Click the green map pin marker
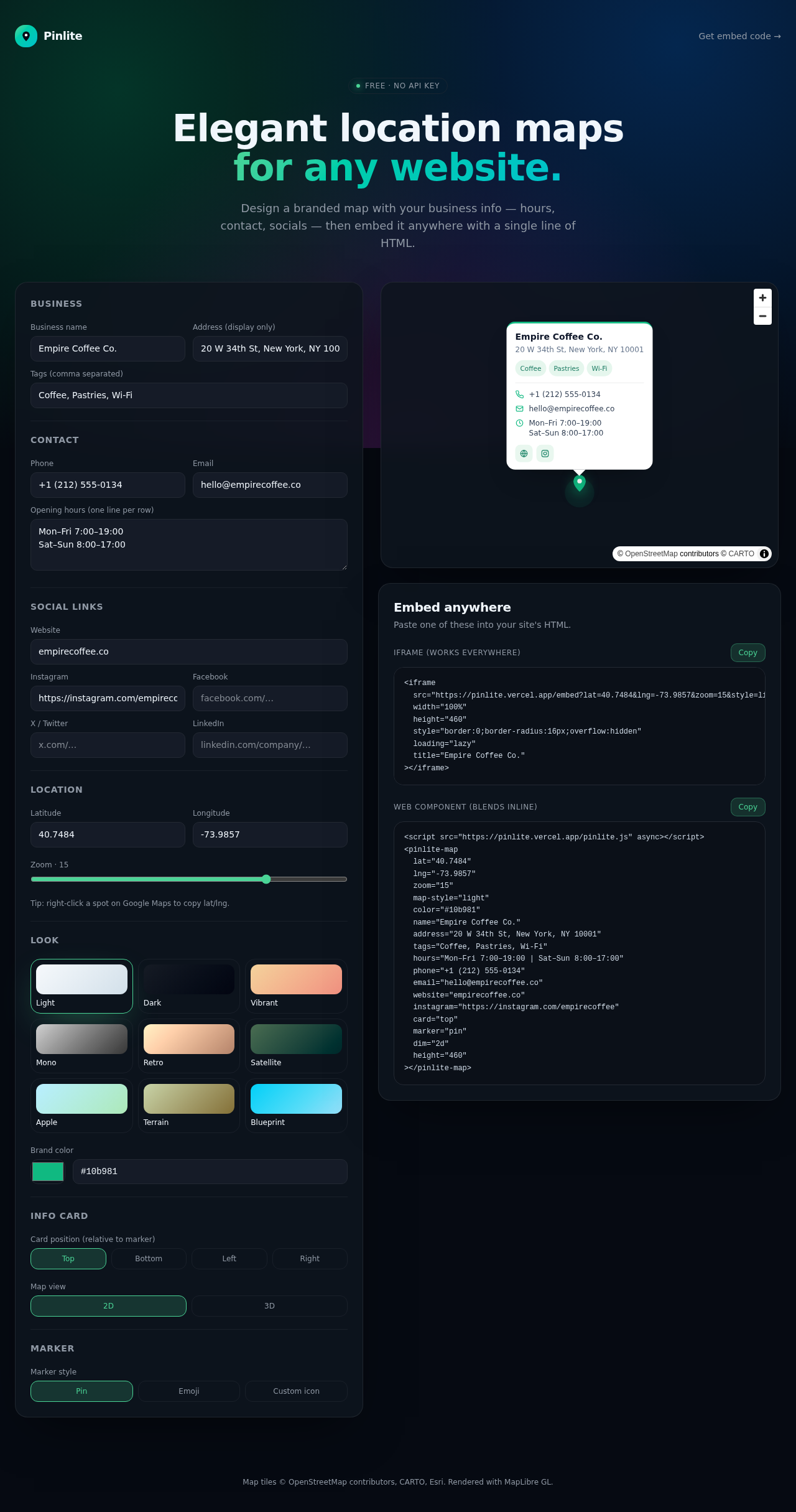Image resolution: width=796 pixels, height=1512 pixels. (x=580, y=483)
